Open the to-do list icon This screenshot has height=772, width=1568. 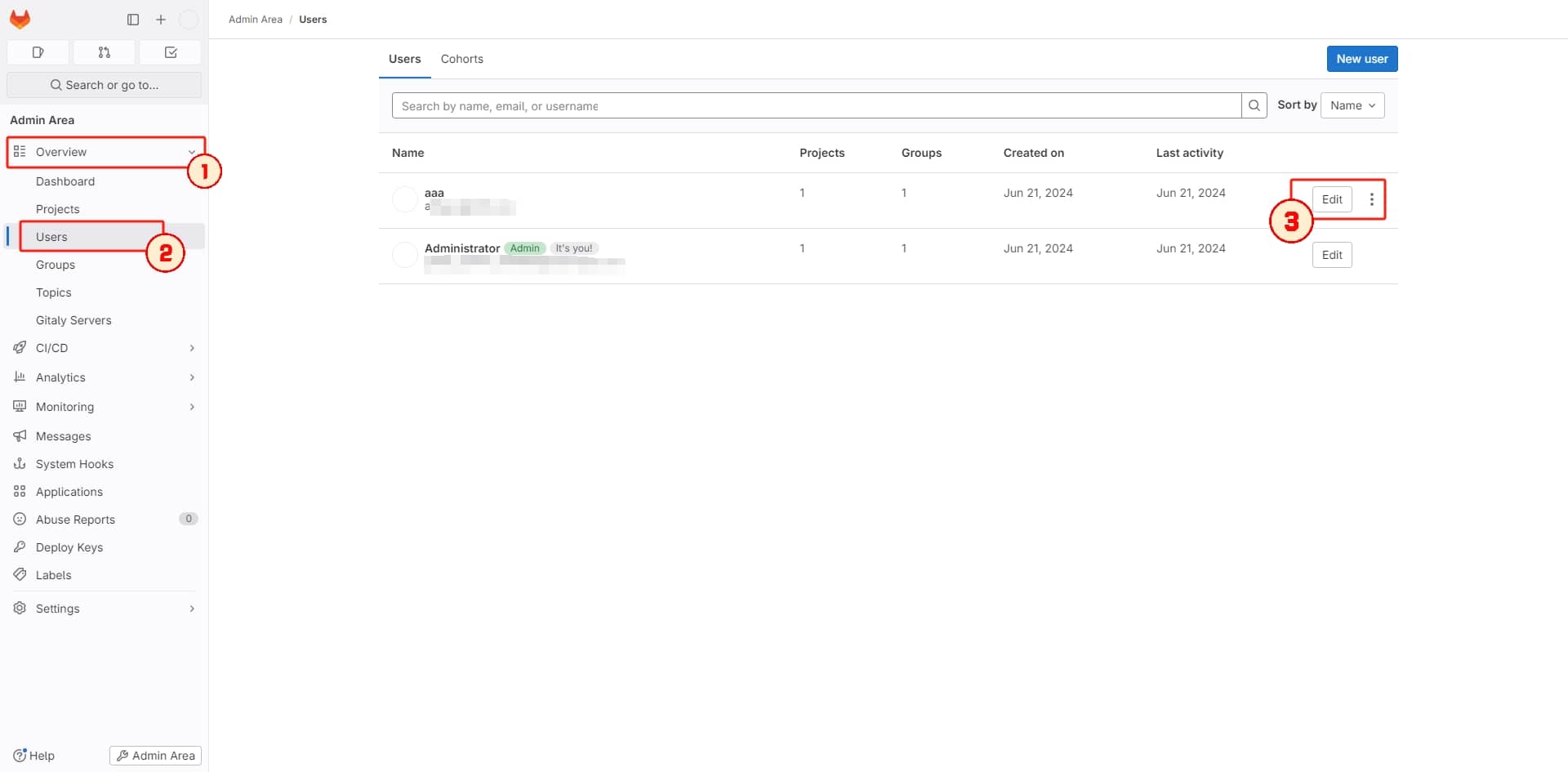click(x=171, y=51)
